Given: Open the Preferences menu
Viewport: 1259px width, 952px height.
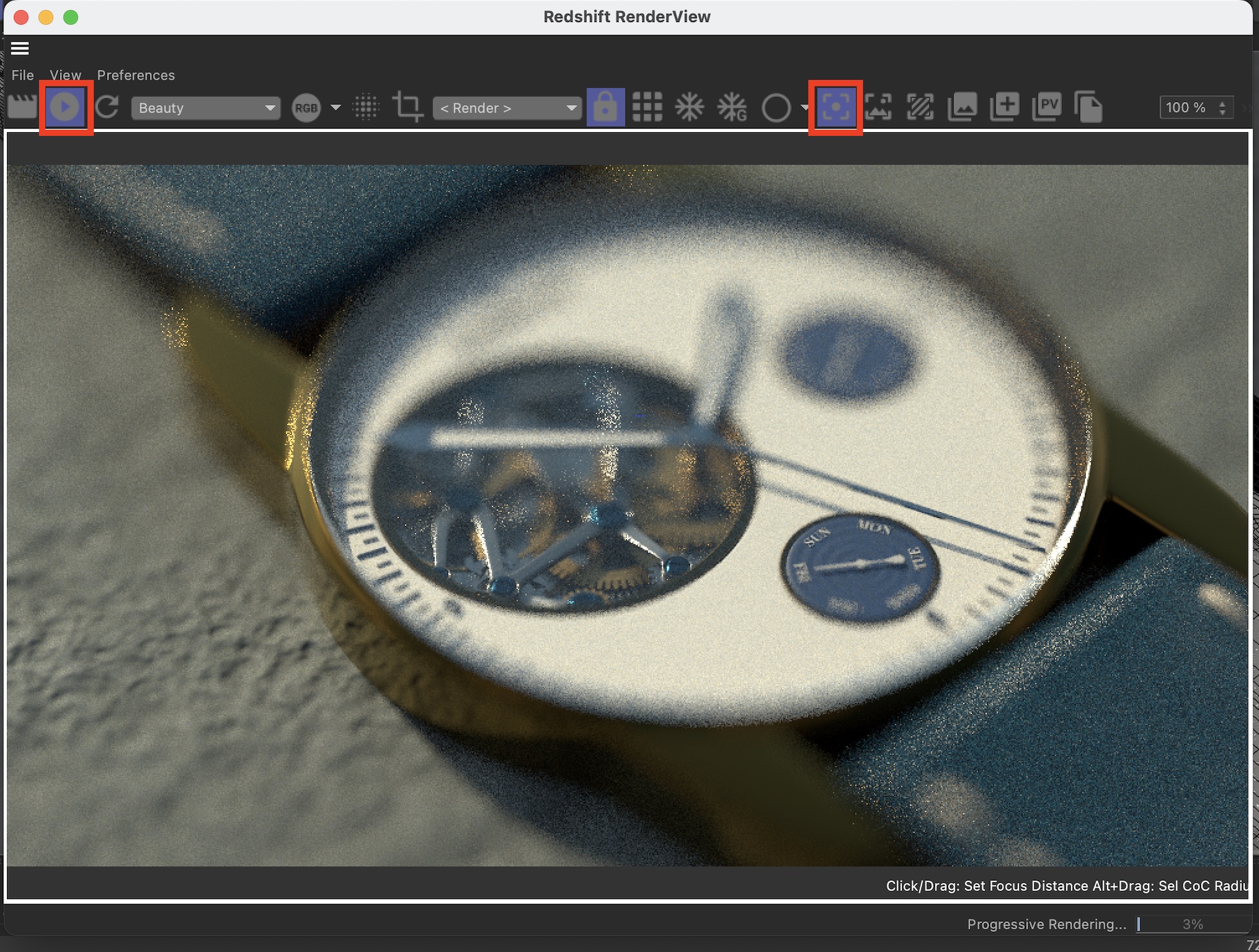Looking at the screenshot, I should point(136,75).
